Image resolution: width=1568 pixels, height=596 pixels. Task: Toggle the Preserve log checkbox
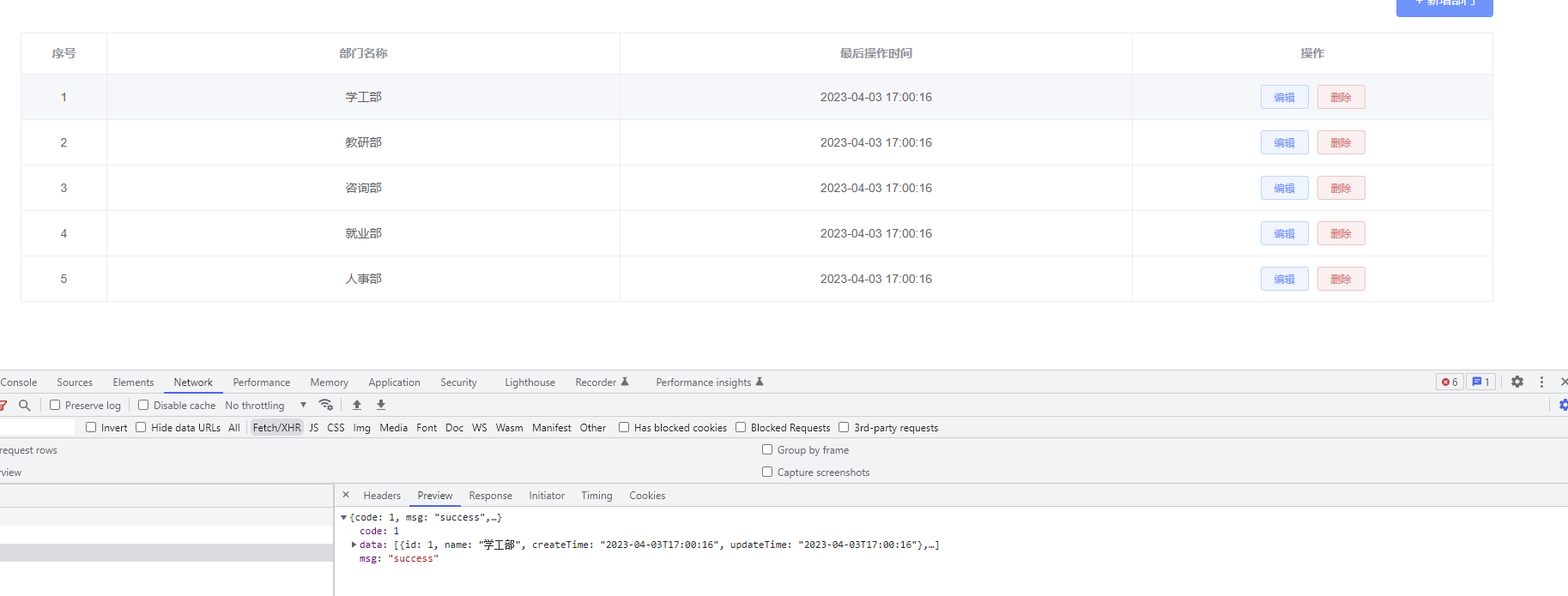tap(55, 405)
